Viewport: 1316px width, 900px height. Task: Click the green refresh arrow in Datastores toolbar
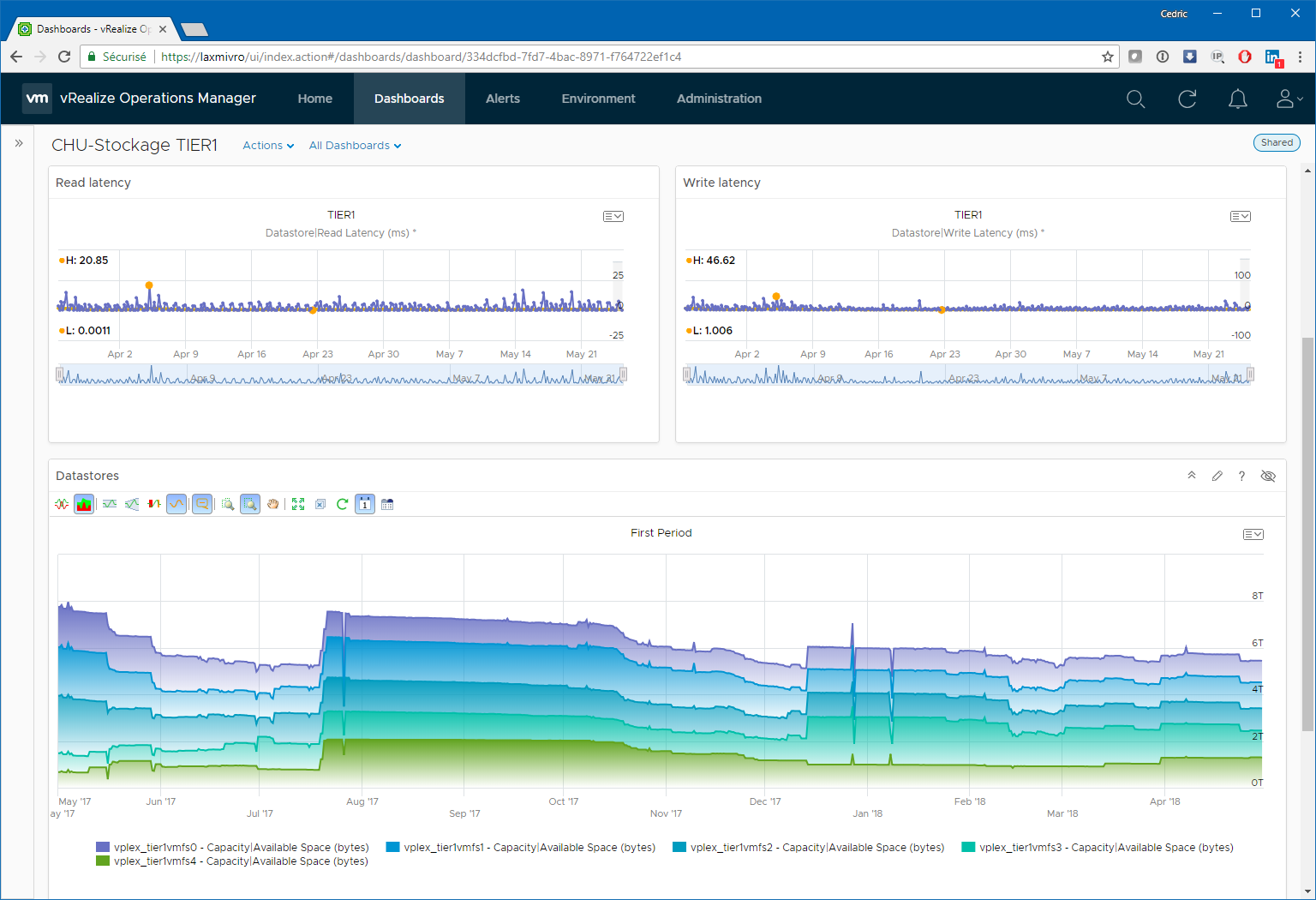[342, 504]
